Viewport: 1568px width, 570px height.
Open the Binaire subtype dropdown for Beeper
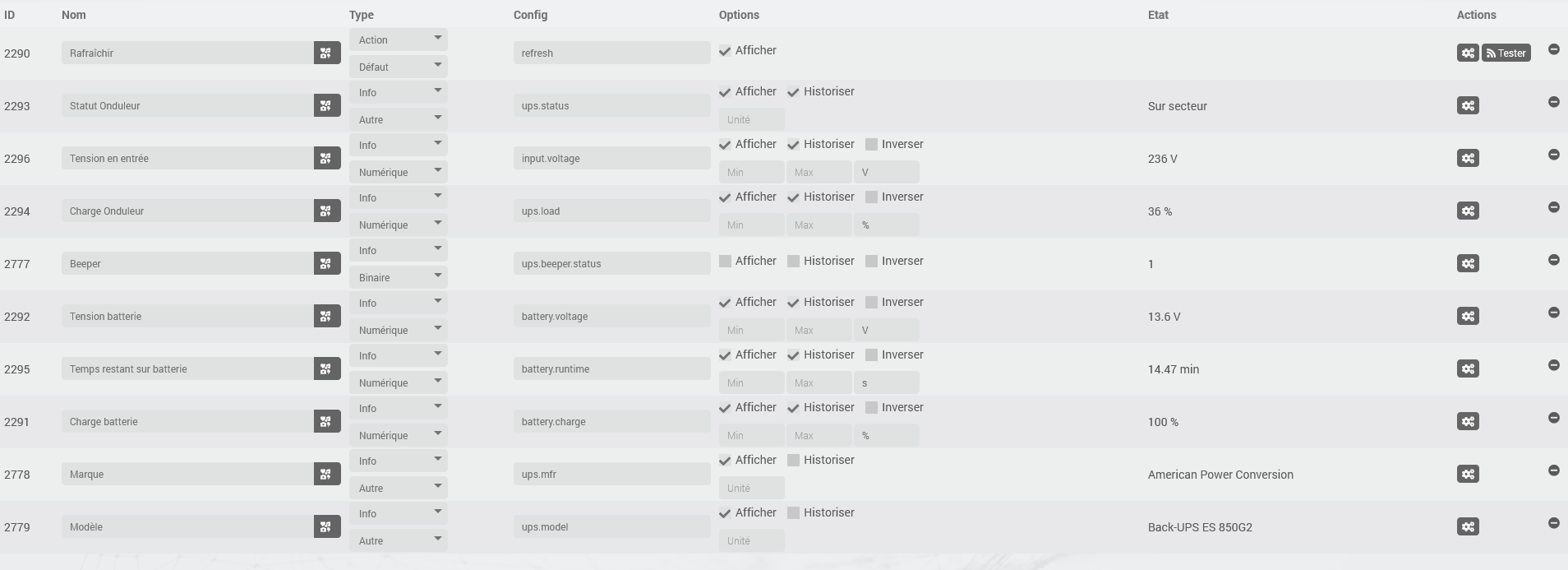click(398, 277)
